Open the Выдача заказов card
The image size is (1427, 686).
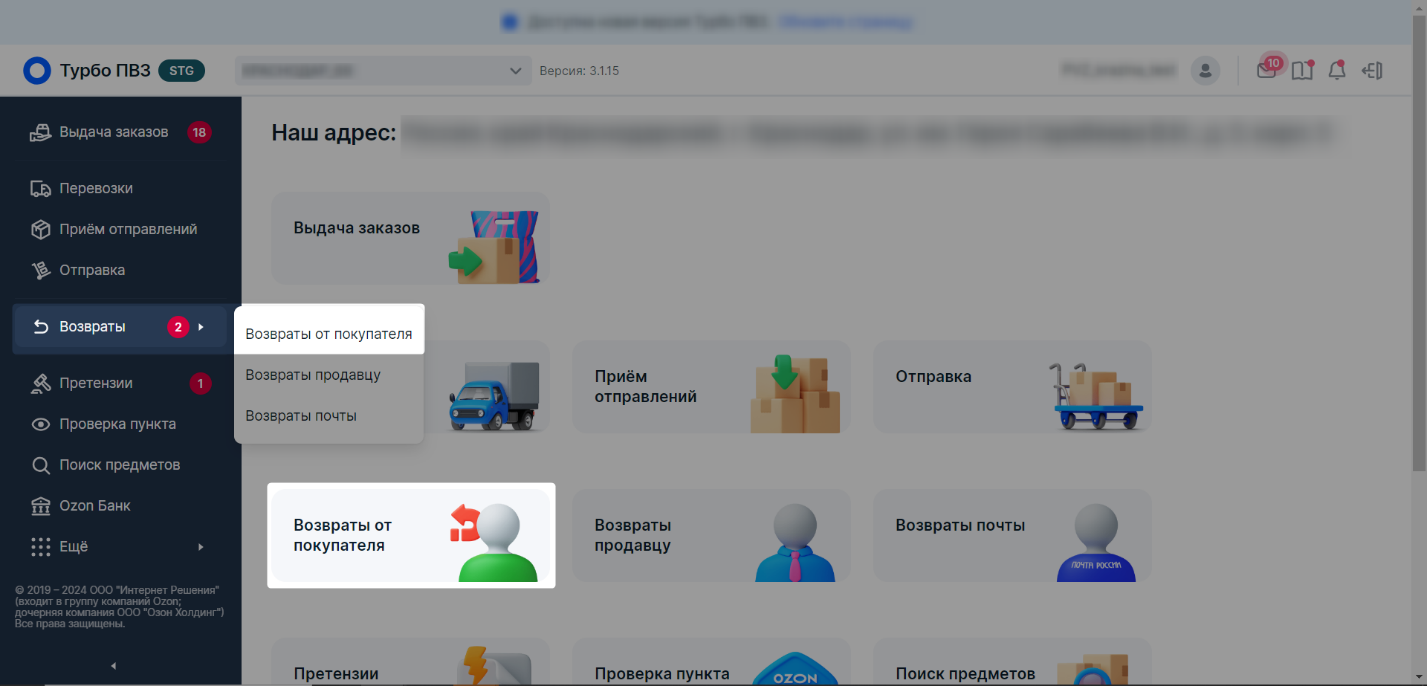(411, 238)
